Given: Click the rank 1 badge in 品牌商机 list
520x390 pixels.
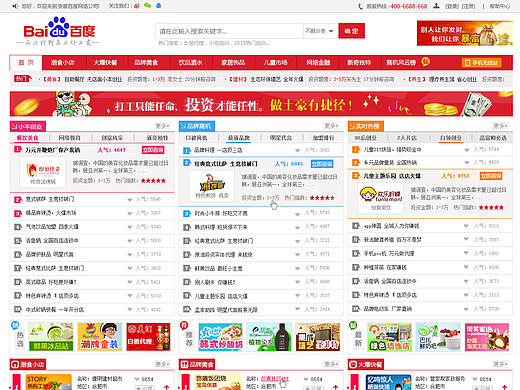Looking at the screenshot, I should (187, 150).
